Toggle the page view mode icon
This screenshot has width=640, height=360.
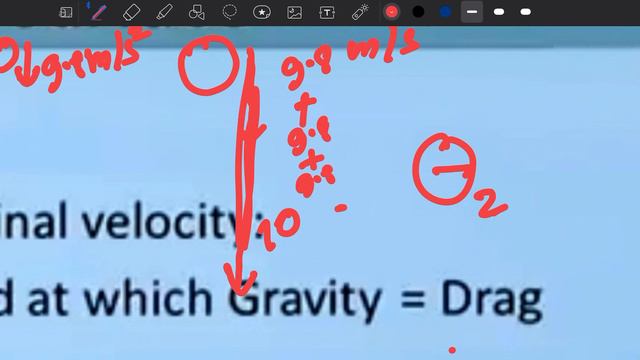tap(66, 12)
